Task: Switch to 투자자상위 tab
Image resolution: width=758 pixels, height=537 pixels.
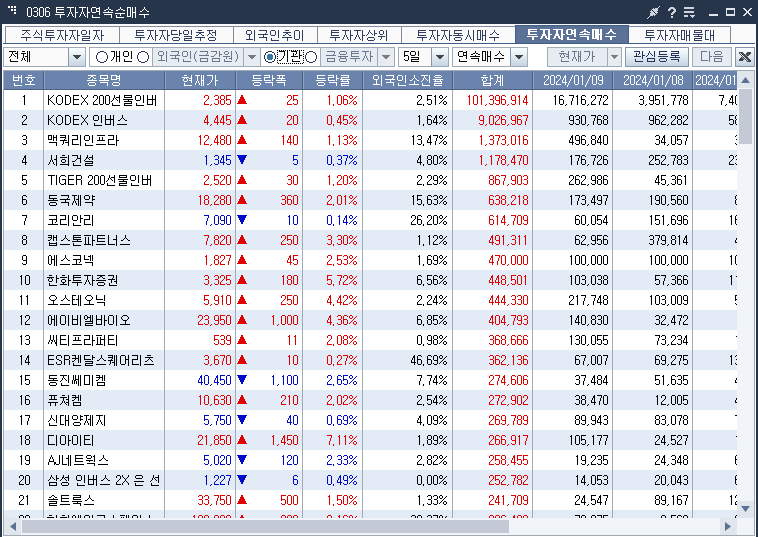Action: tap(359, 35)
